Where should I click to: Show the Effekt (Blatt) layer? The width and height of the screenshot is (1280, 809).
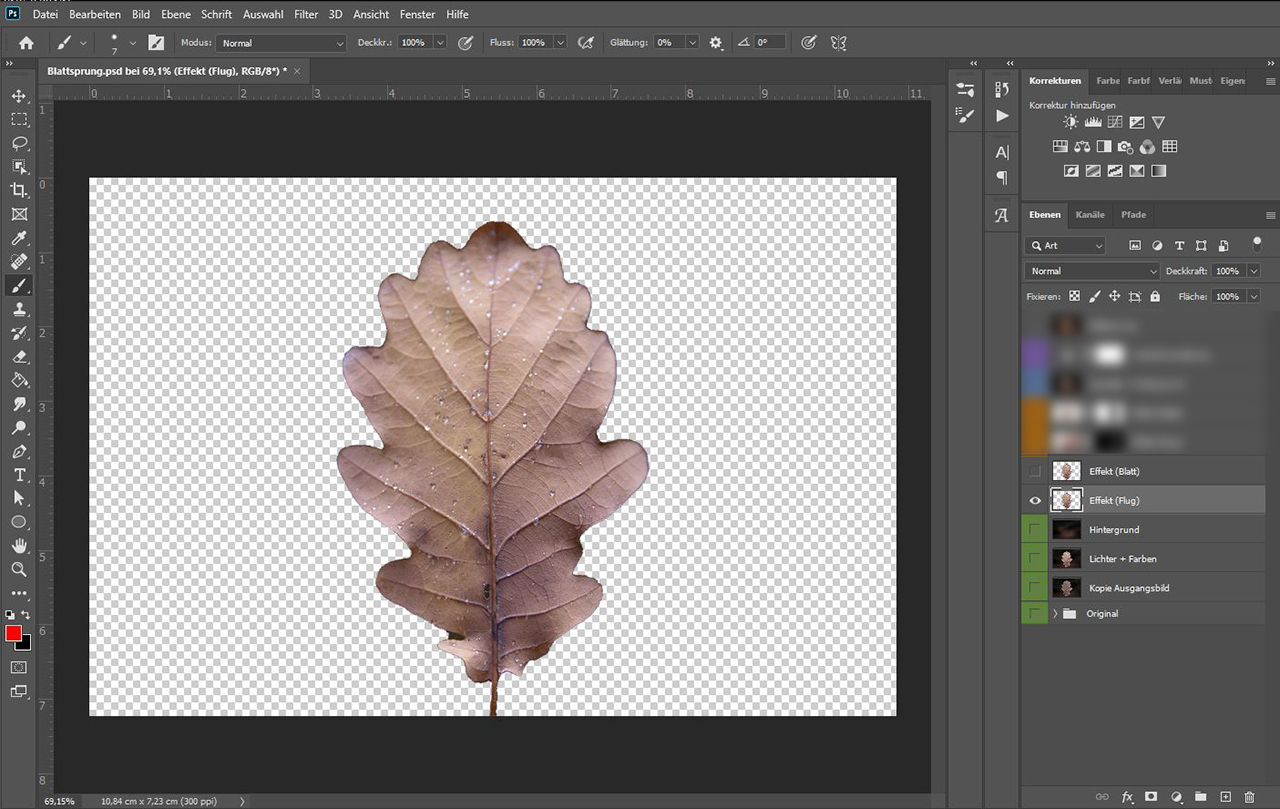pyautogui.click(x=1035, y=471)
